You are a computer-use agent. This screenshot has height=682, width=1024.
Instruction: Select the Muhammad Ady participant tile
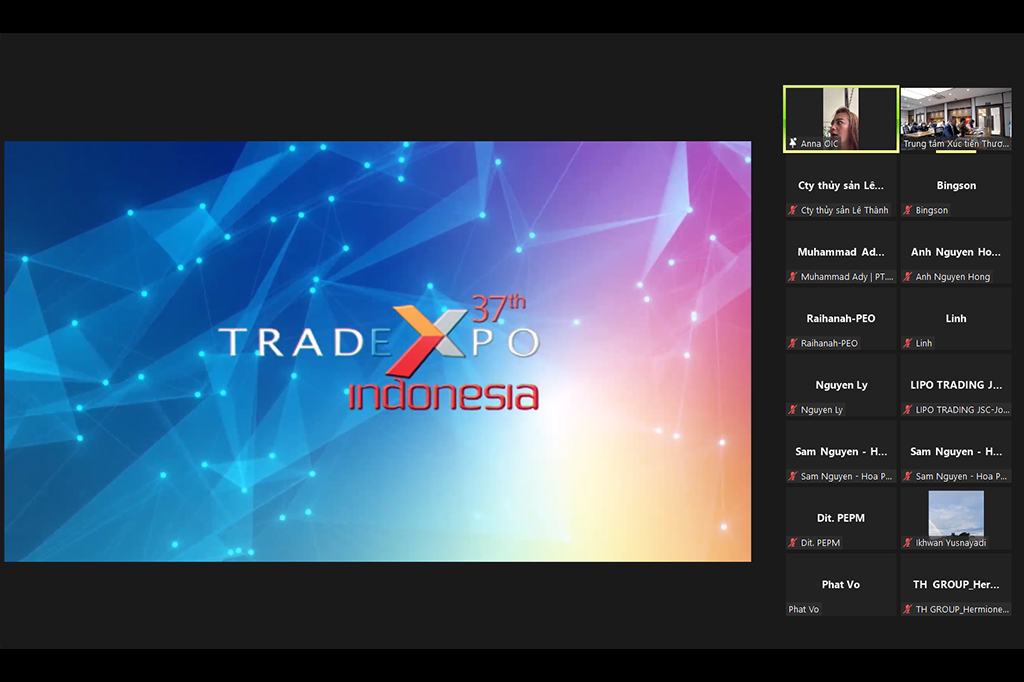point(841,252)
